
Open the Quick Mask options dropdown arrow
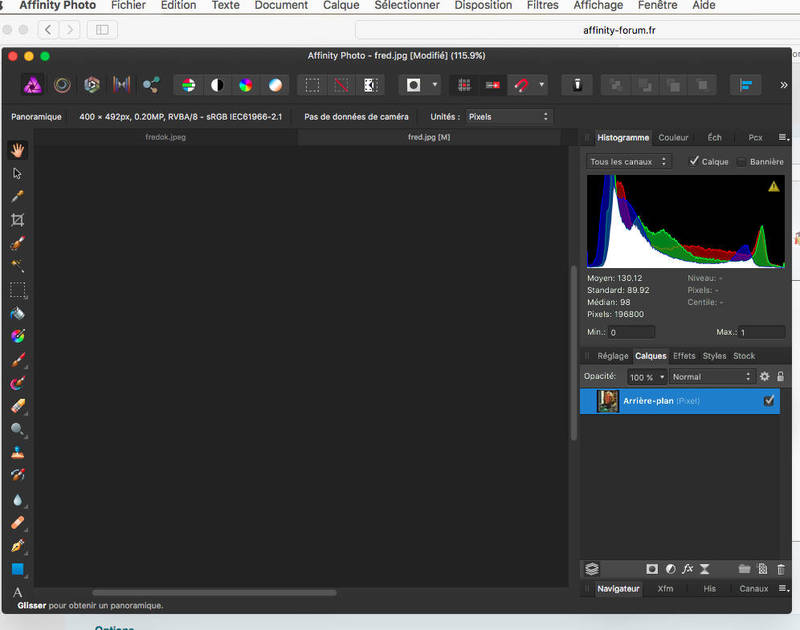click(435, 85)
